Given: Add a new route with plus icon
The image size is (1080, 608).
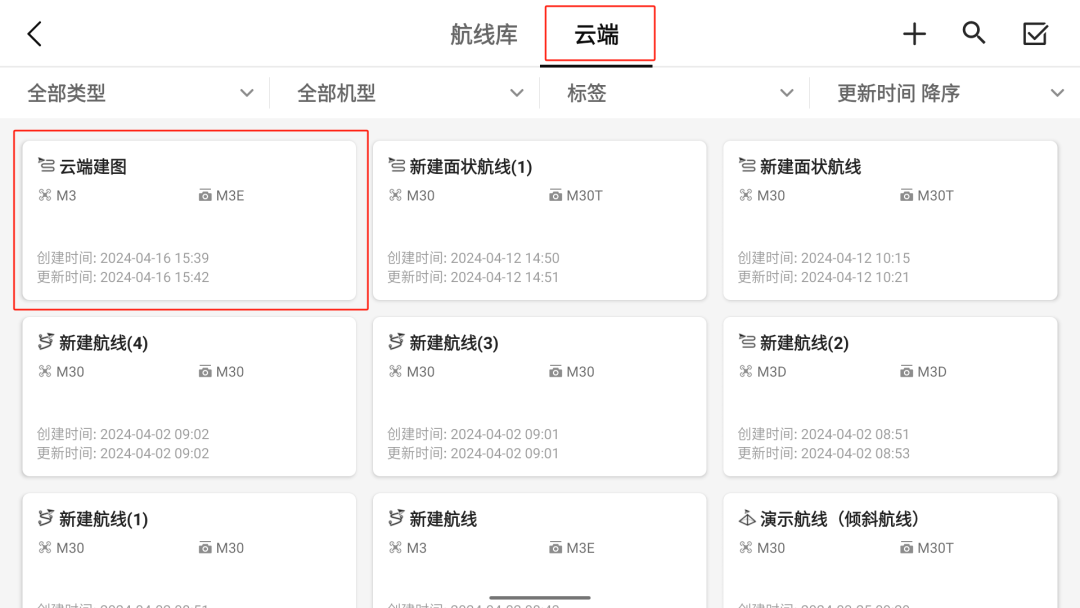Looking at the screenshot, I should point(915,34).
